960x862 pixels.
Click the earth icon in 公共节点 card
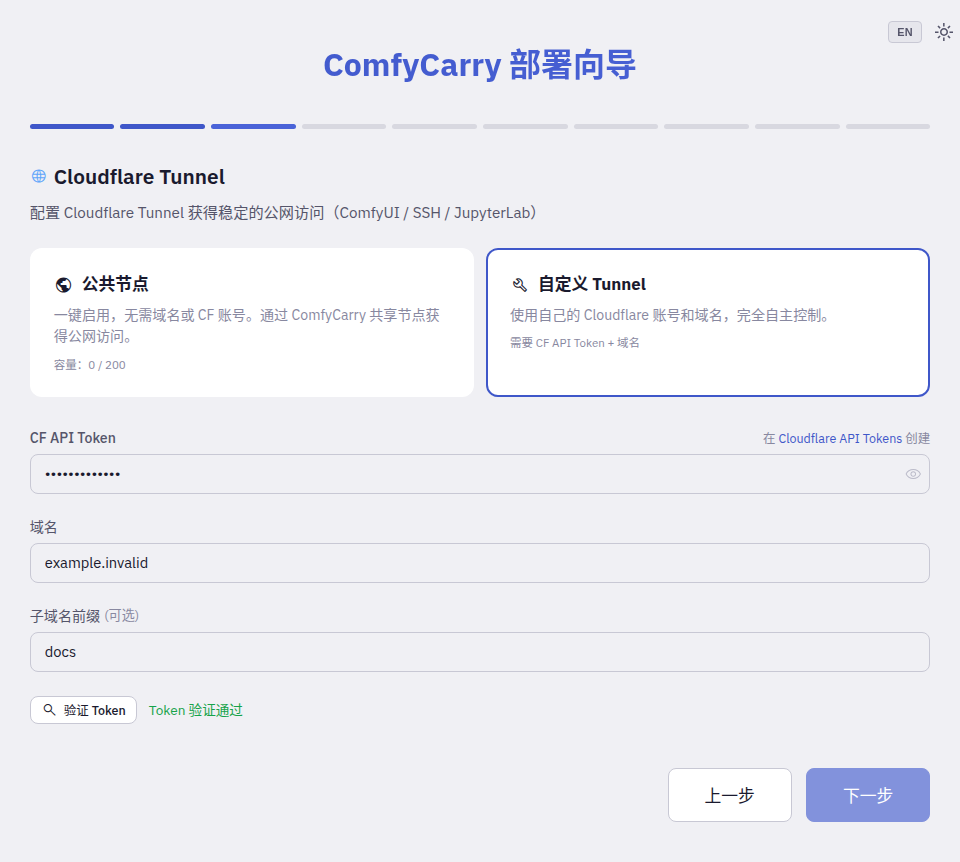(x=63, y=285)
